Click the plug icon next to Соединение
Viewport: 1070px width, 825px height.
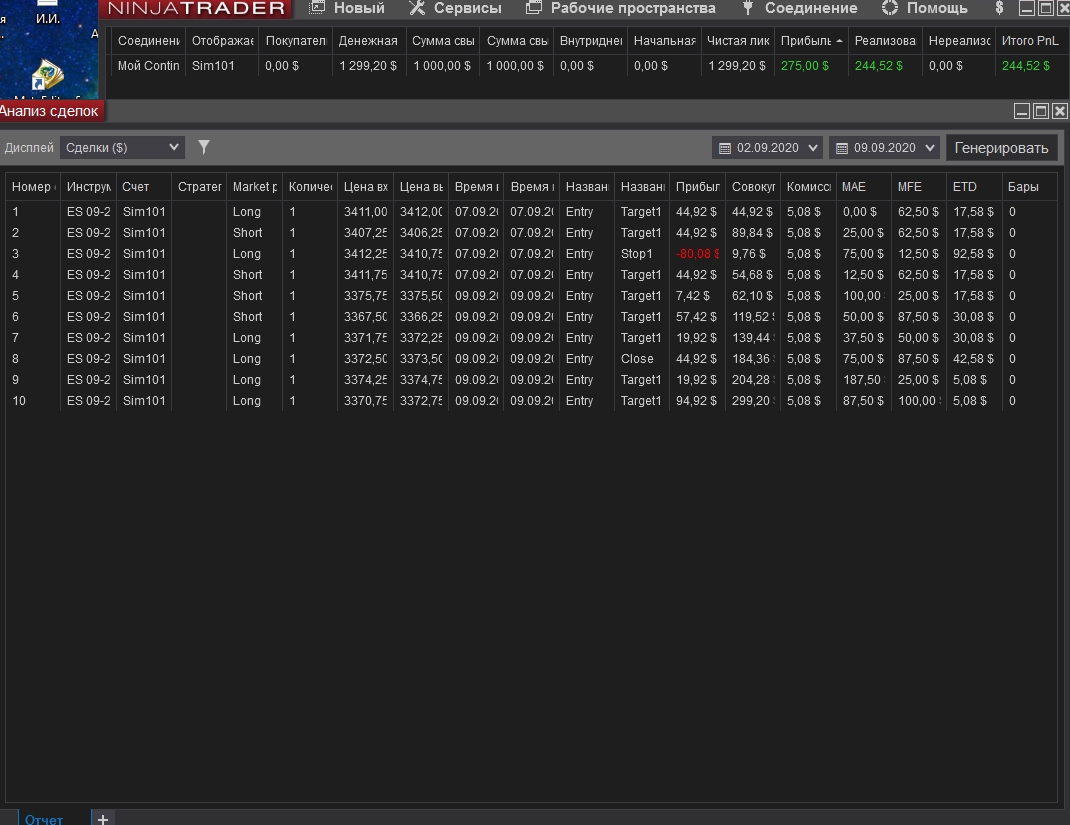[x=748, y=8]
